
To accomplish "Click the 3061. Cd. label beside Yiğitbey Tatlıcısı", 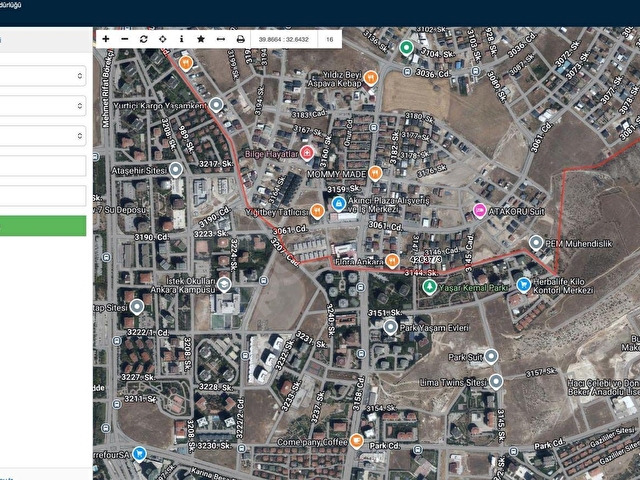I will (290, 230).
